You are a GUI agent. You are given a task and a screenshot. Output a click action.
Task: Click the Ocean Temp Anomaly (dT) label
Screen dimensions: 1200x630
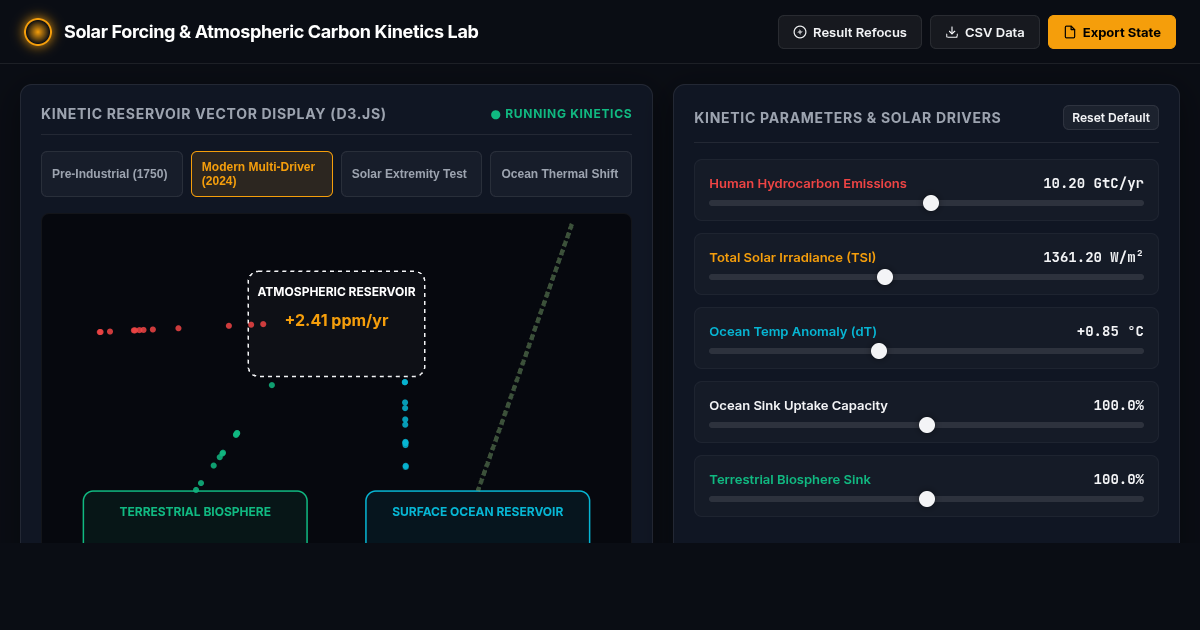point(793,331)
